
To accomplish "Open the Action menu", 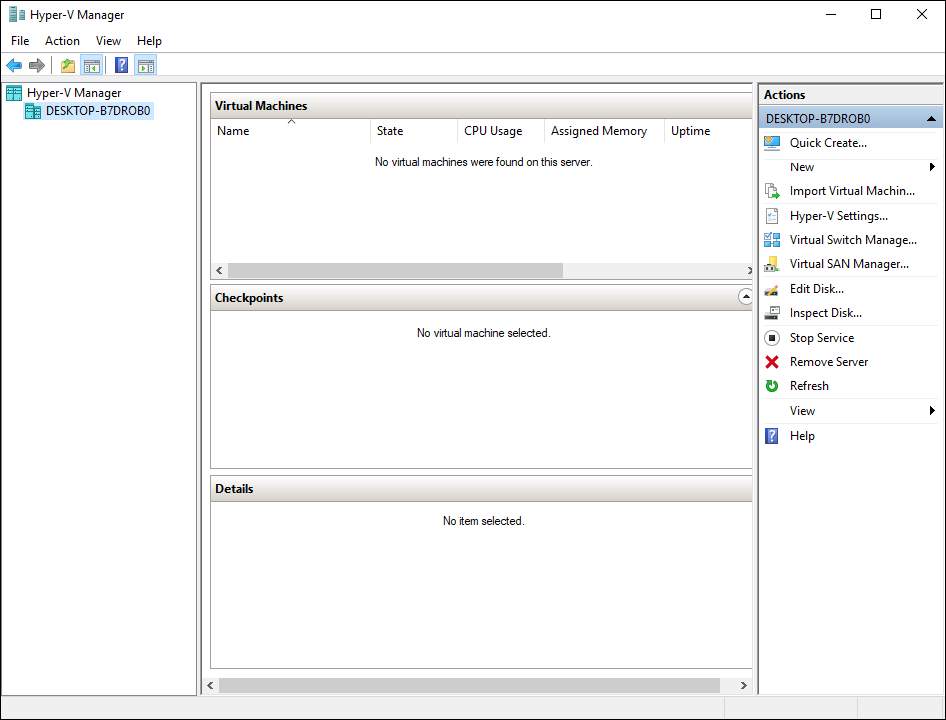I will pyautogui.click(x=62, y=41).
